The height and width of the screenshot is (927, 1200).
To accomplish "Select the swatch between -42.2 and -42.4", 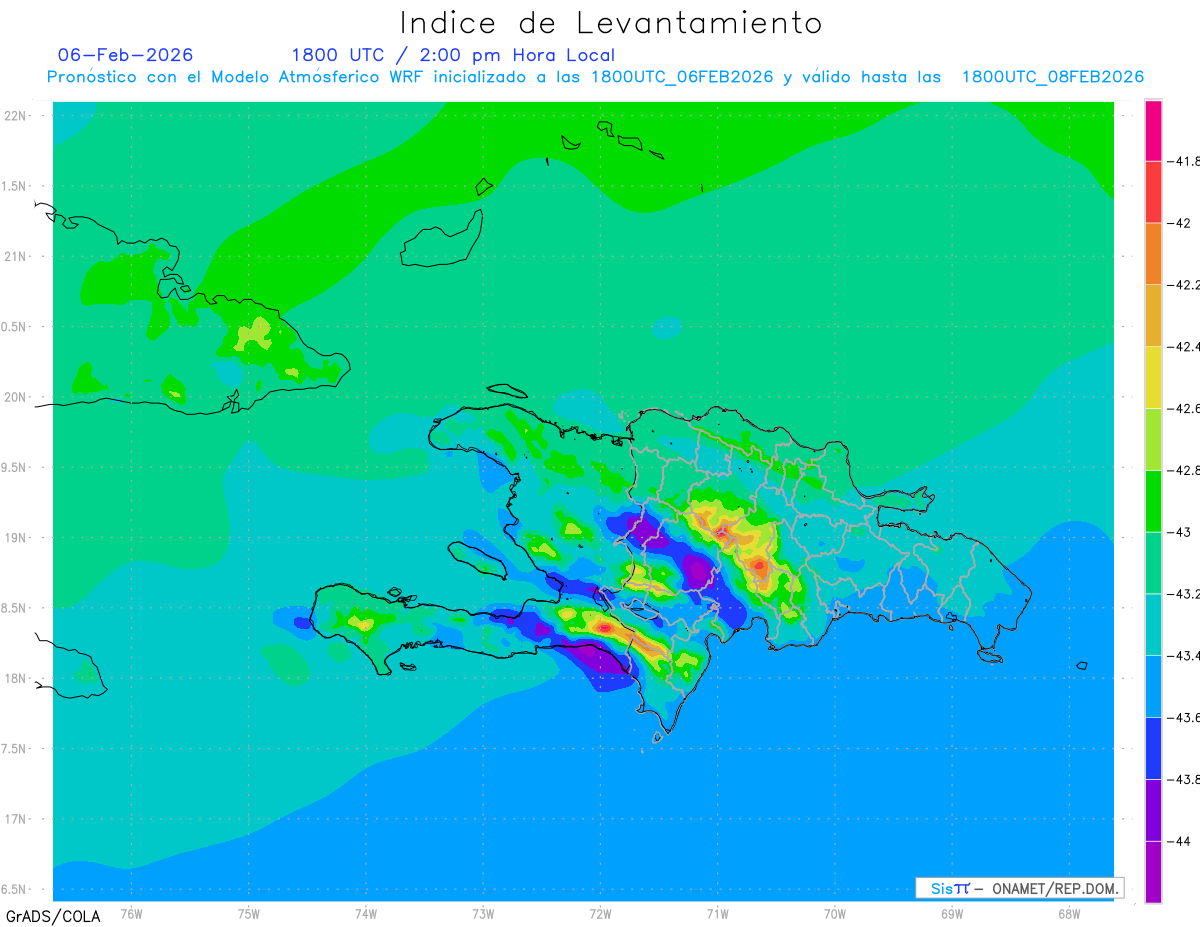I will pyautogui.click(x=1153, y=315).
